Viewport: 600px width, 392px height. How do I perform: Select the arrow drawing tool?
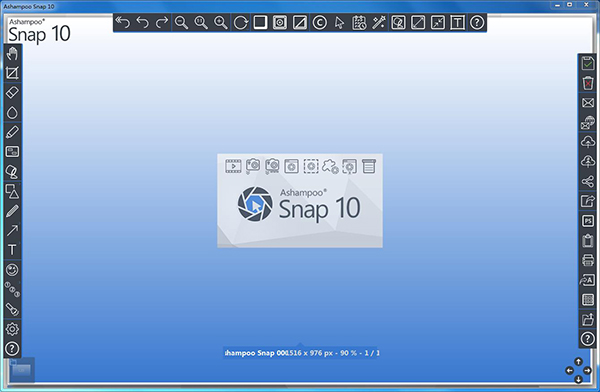pyautogui.click(x=12, y=230)
